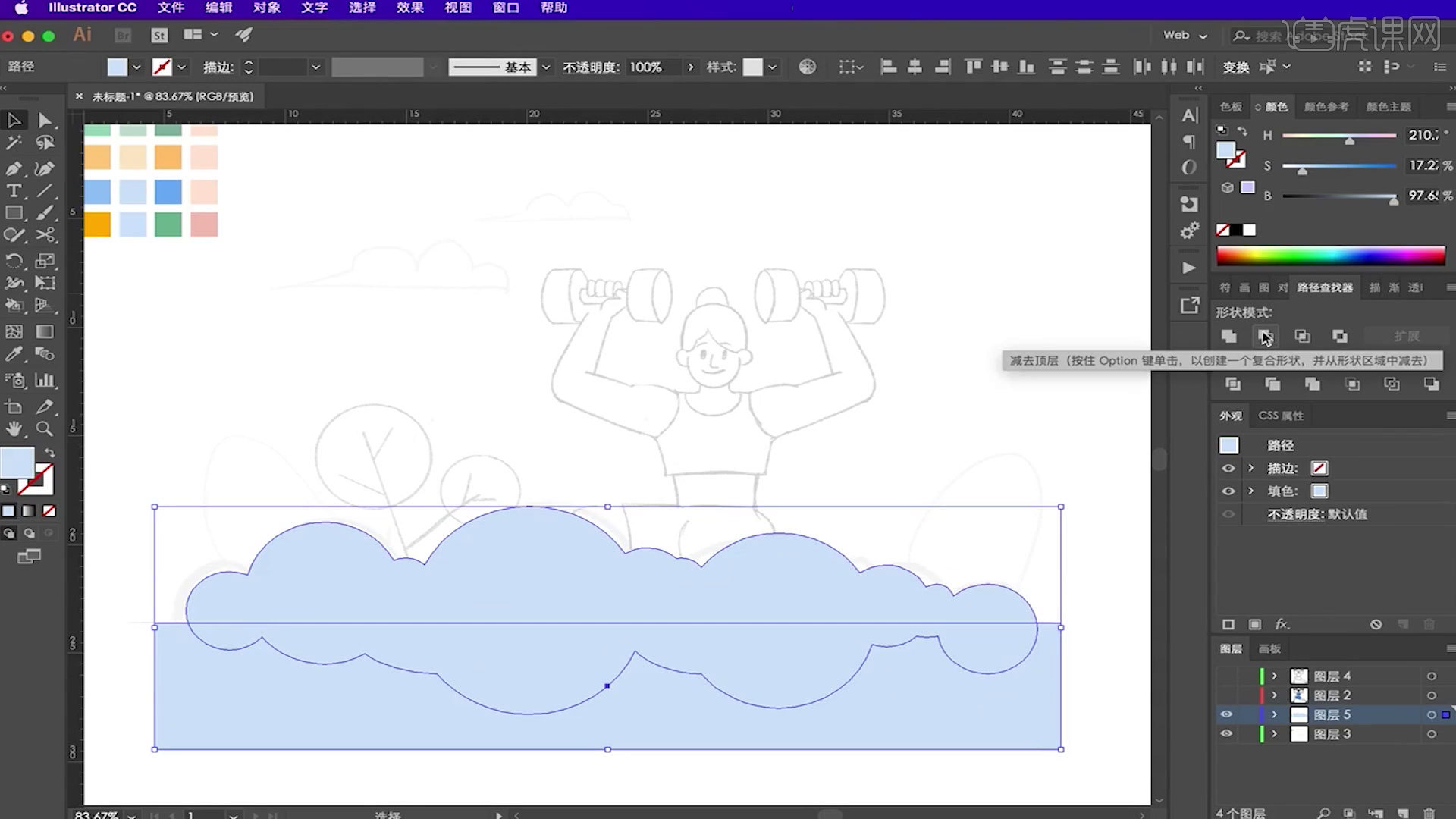The image size is (1456, 819).
Task: Select the Type tool
Action: 14,190
